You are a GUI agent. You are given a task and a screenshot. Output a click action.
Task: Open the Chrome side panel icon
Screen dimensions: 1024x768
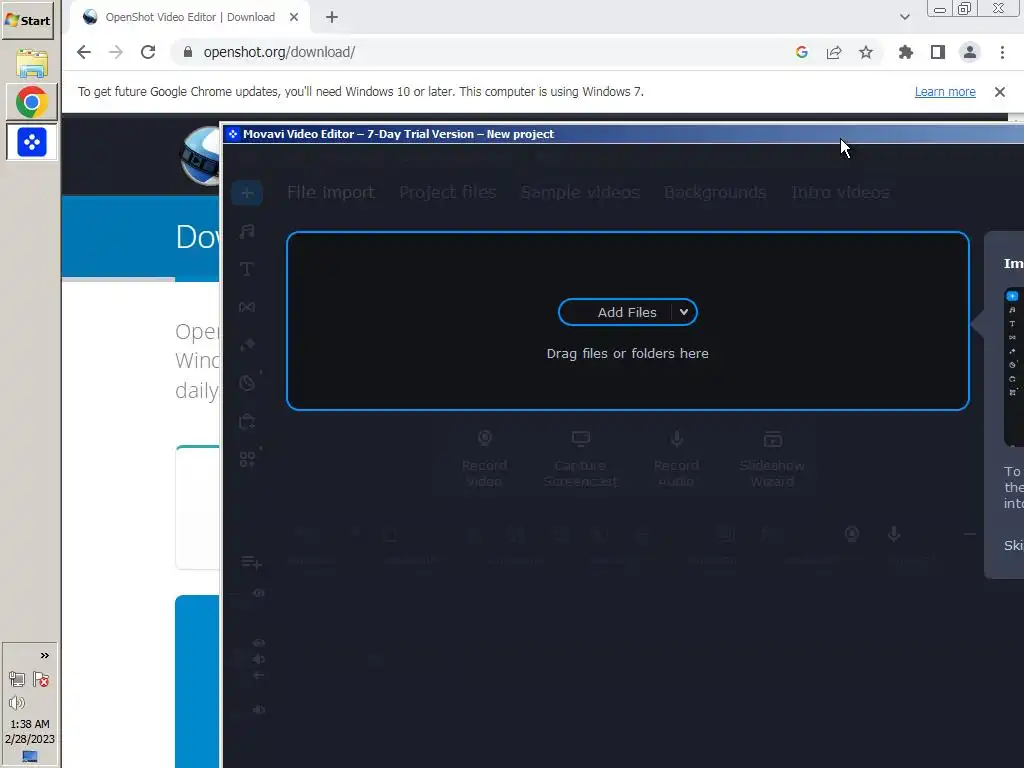pos(938,52)
